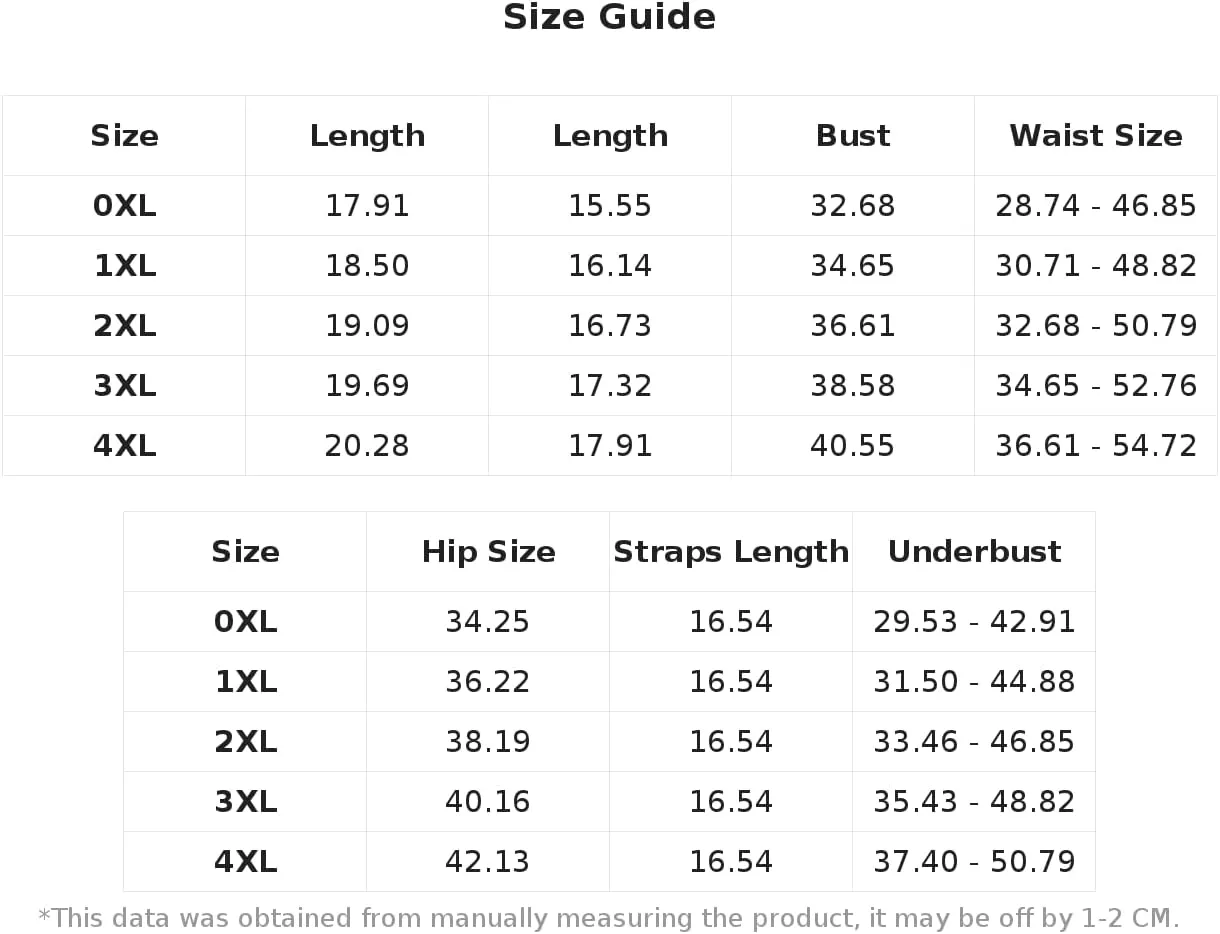
Task: Click the Bust column header
Action: click(853, 136)
